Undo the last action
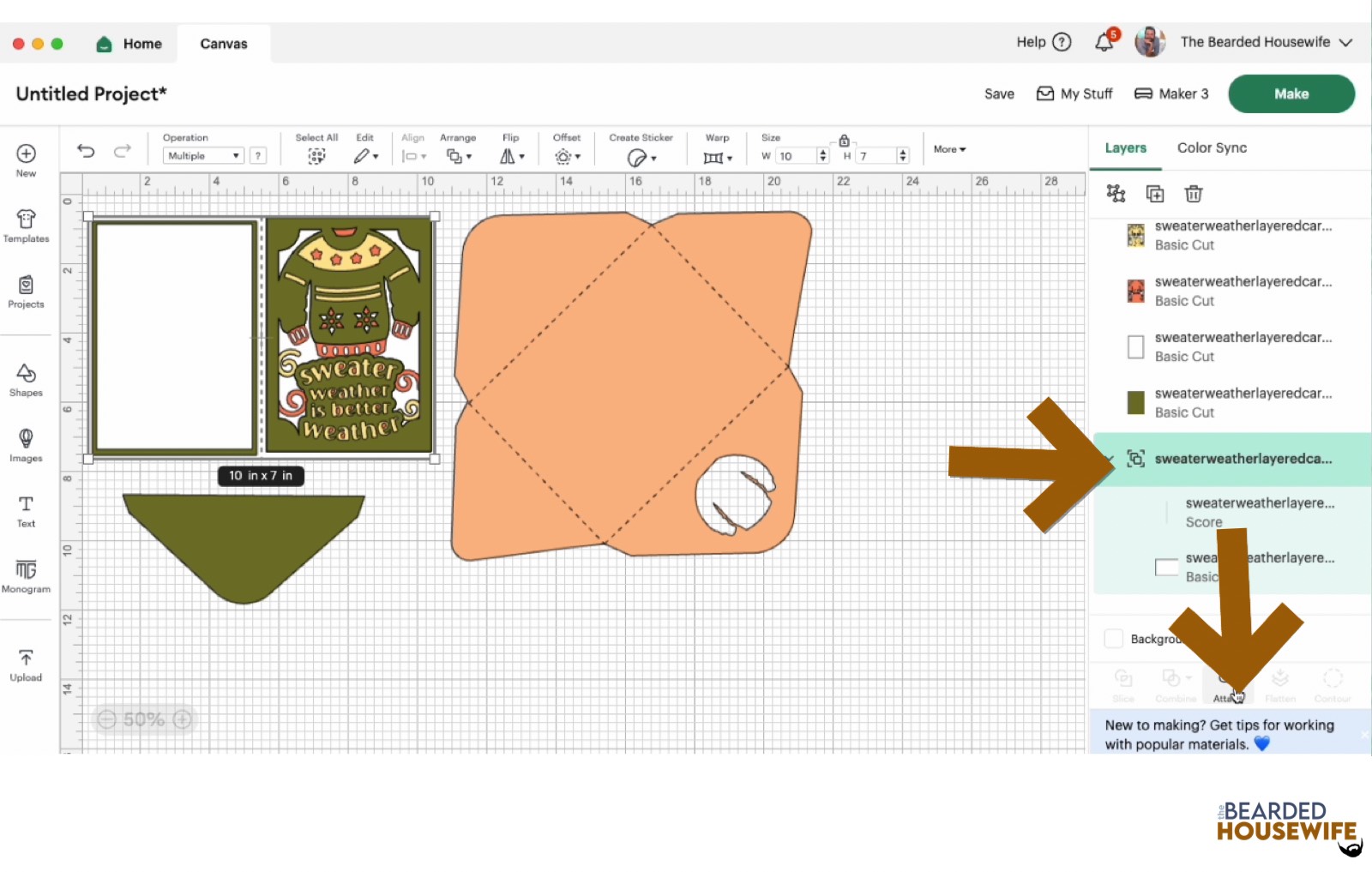Screen dimensions: 1372x872 click(x=86, y=151)
